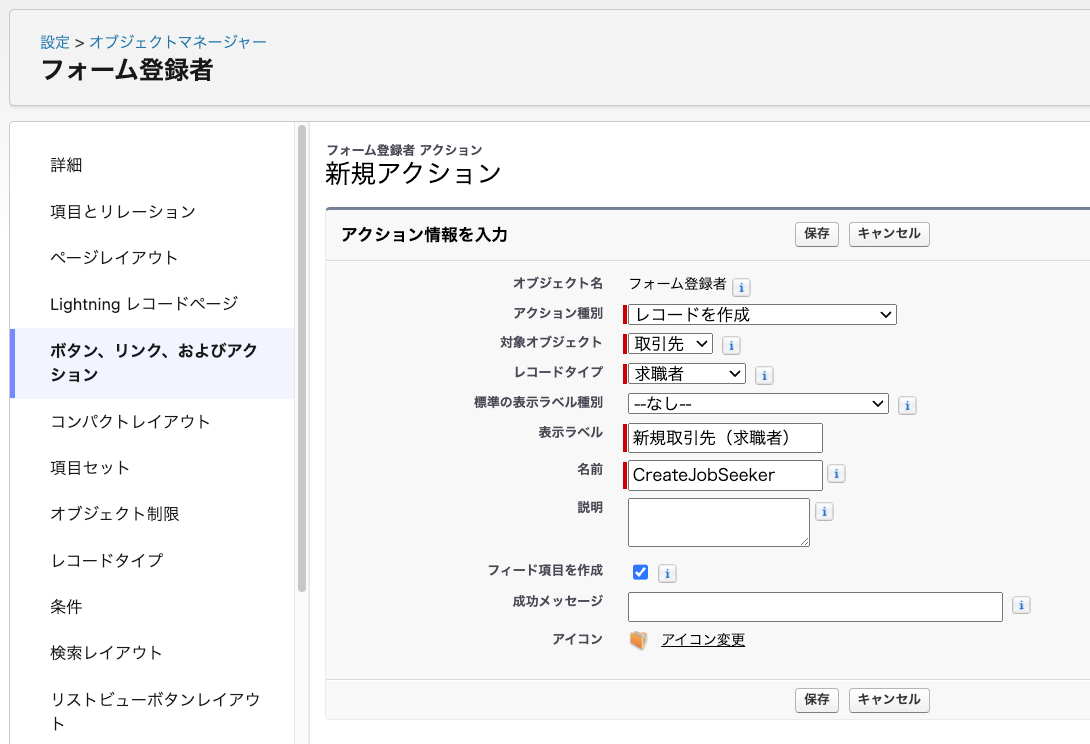
Task: Click the 保存 button
Action: point(817,234)
